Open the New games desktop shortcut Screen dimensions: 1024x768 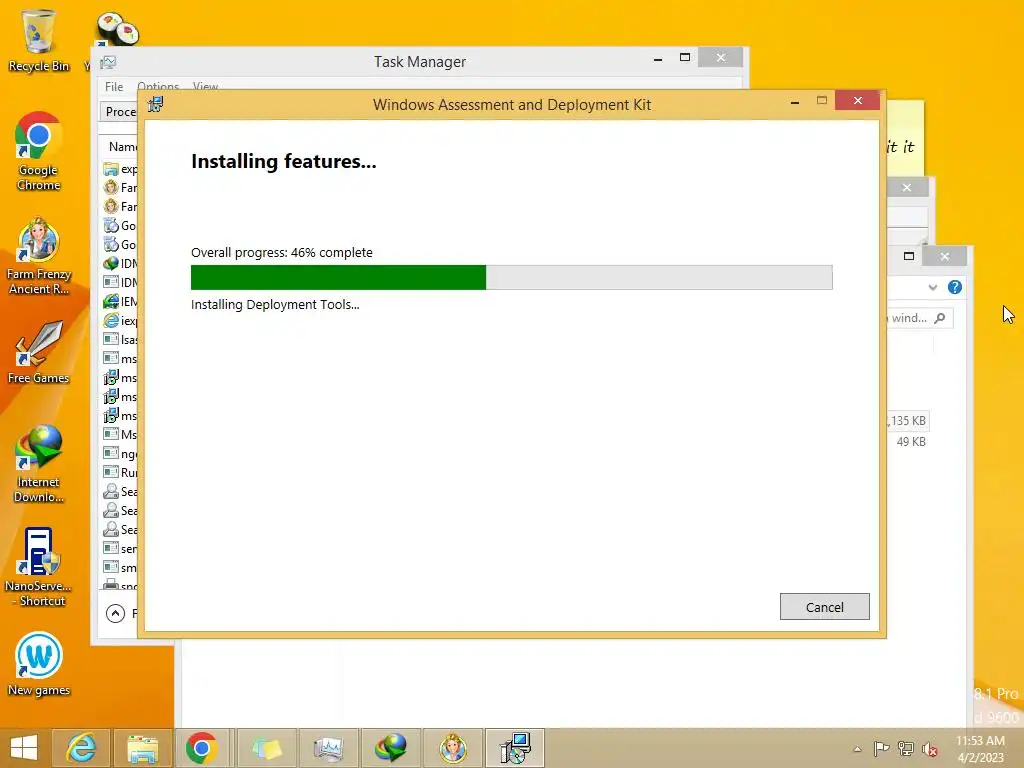click(x=39, y=664)
